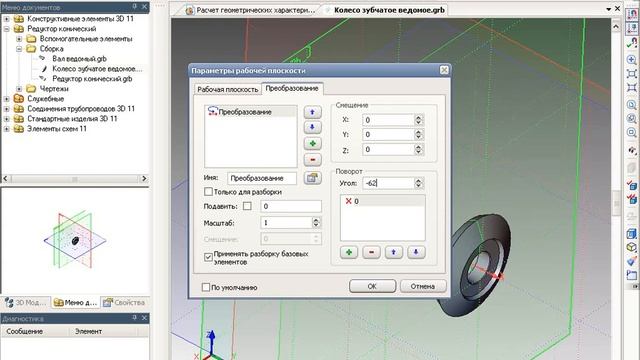Pin the Диагностика panel

135,318
